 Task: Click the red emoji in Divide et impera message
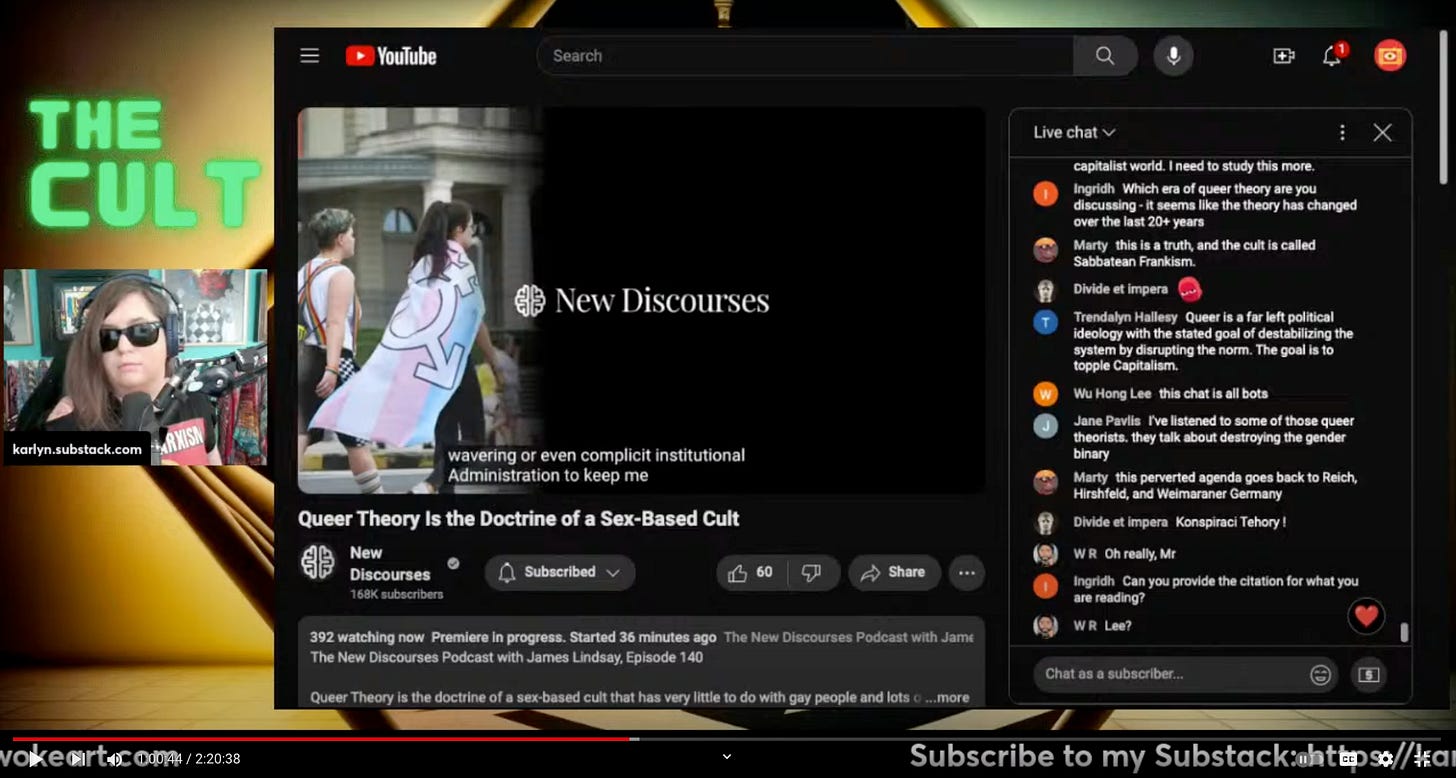click(x=1189, y=290)
